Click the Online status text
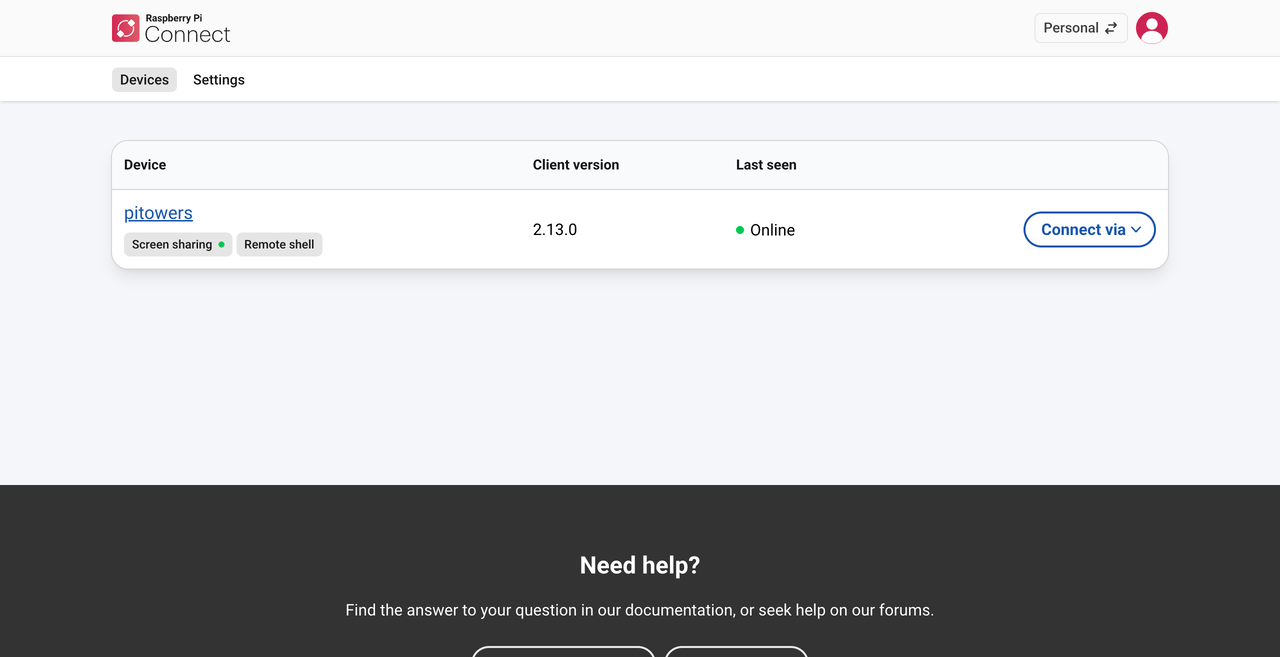The height and width of the screenshot is (657, 1280). point(772,230)
